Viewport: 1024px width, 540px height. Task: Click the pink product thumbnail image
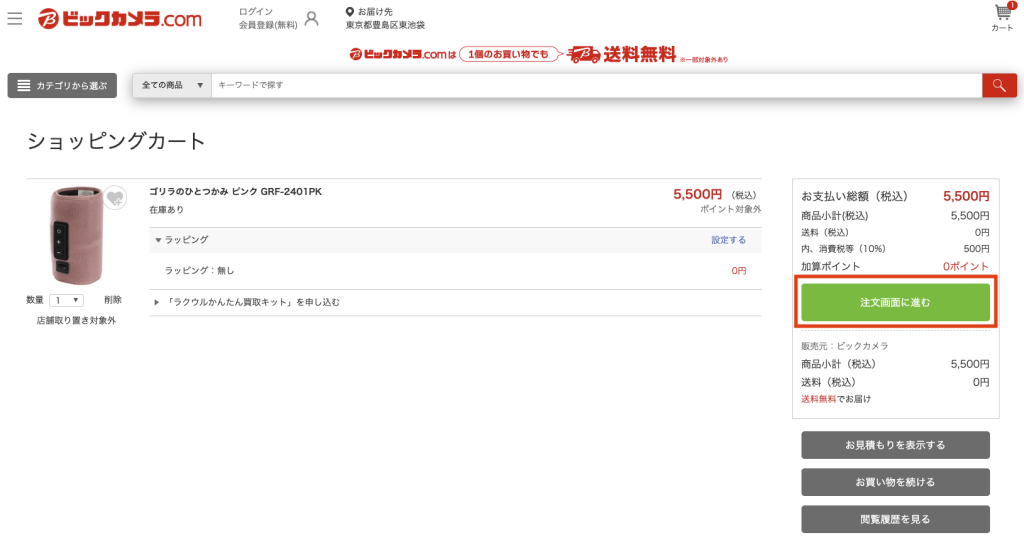(73, 235)
